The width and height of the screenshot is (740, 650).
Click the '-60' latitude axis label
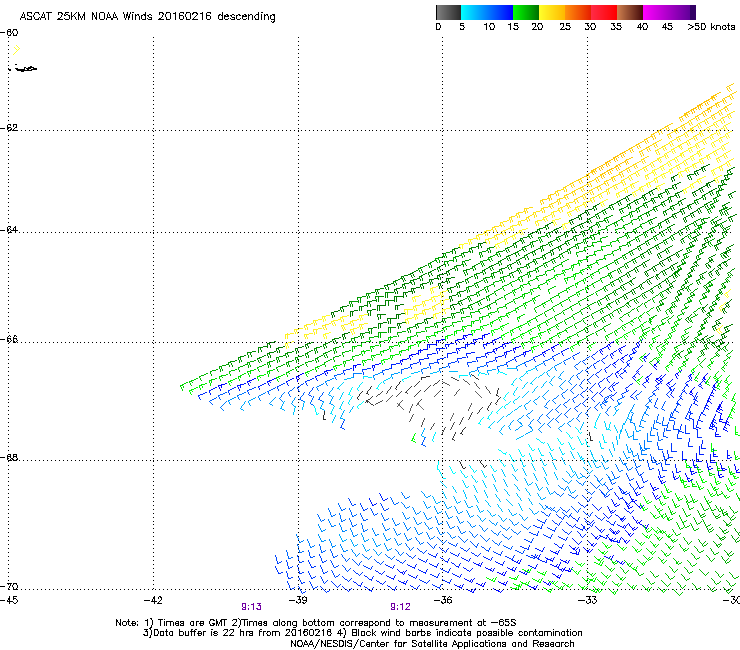coord(9,33)
